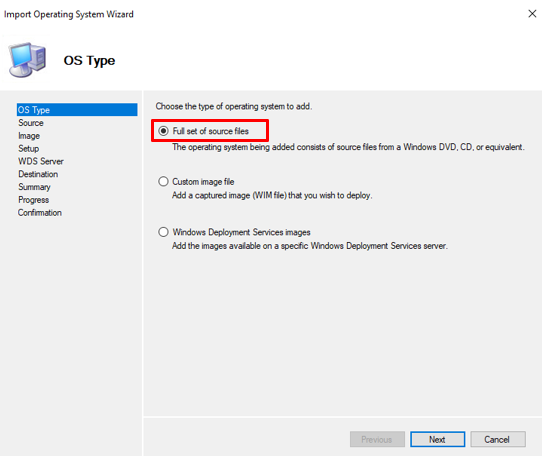The image size is (542, 456).
Task: Jump to the Setup step
Action: point(29,149)
